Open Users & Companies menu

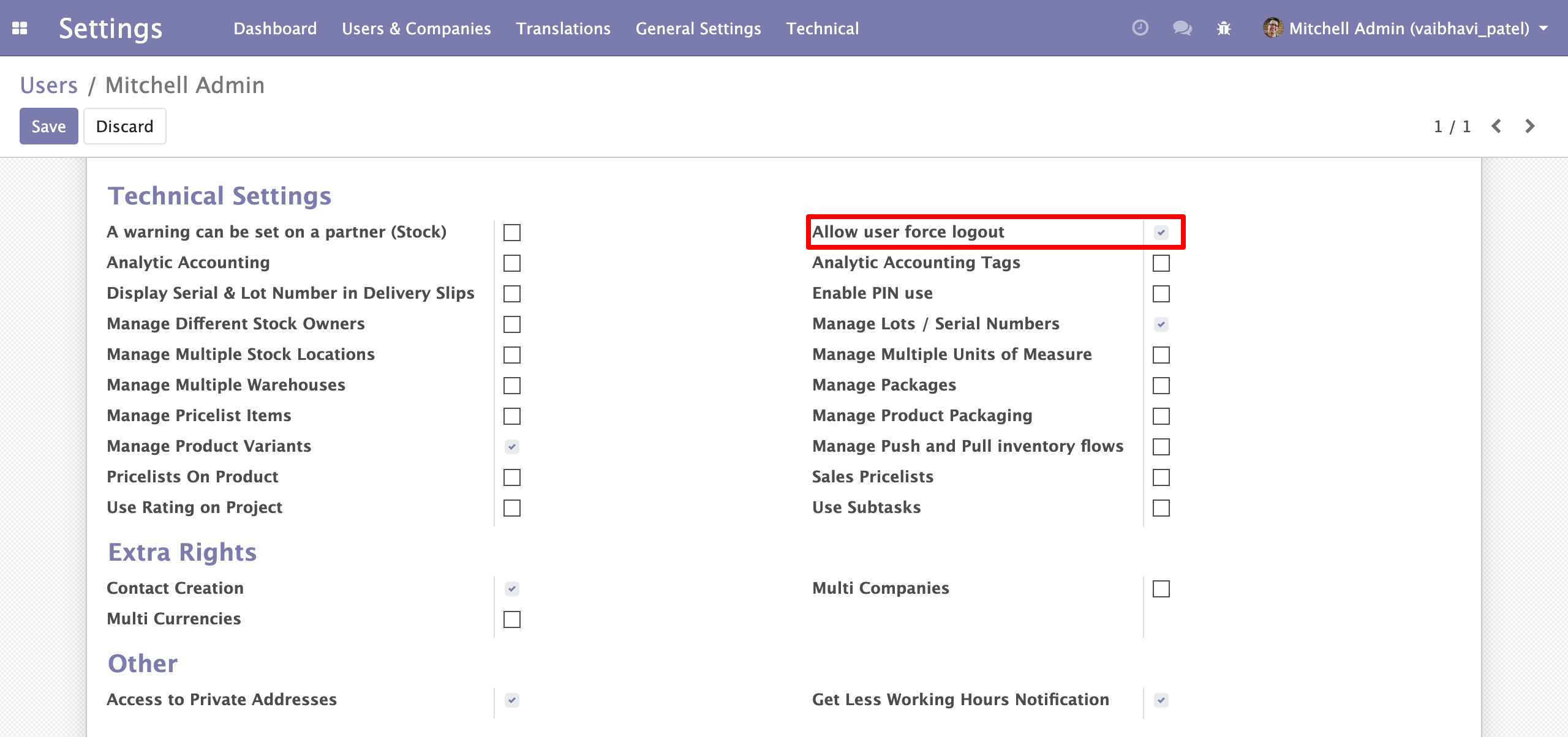click(417, 28)
